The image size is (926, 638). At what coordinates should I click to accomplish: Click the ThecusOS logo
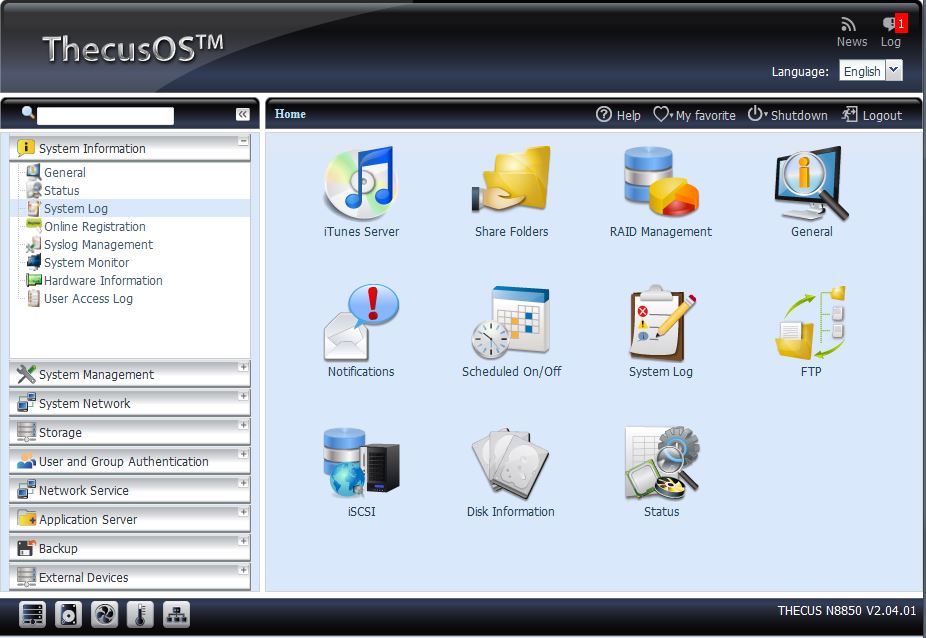tap(133, 48)
